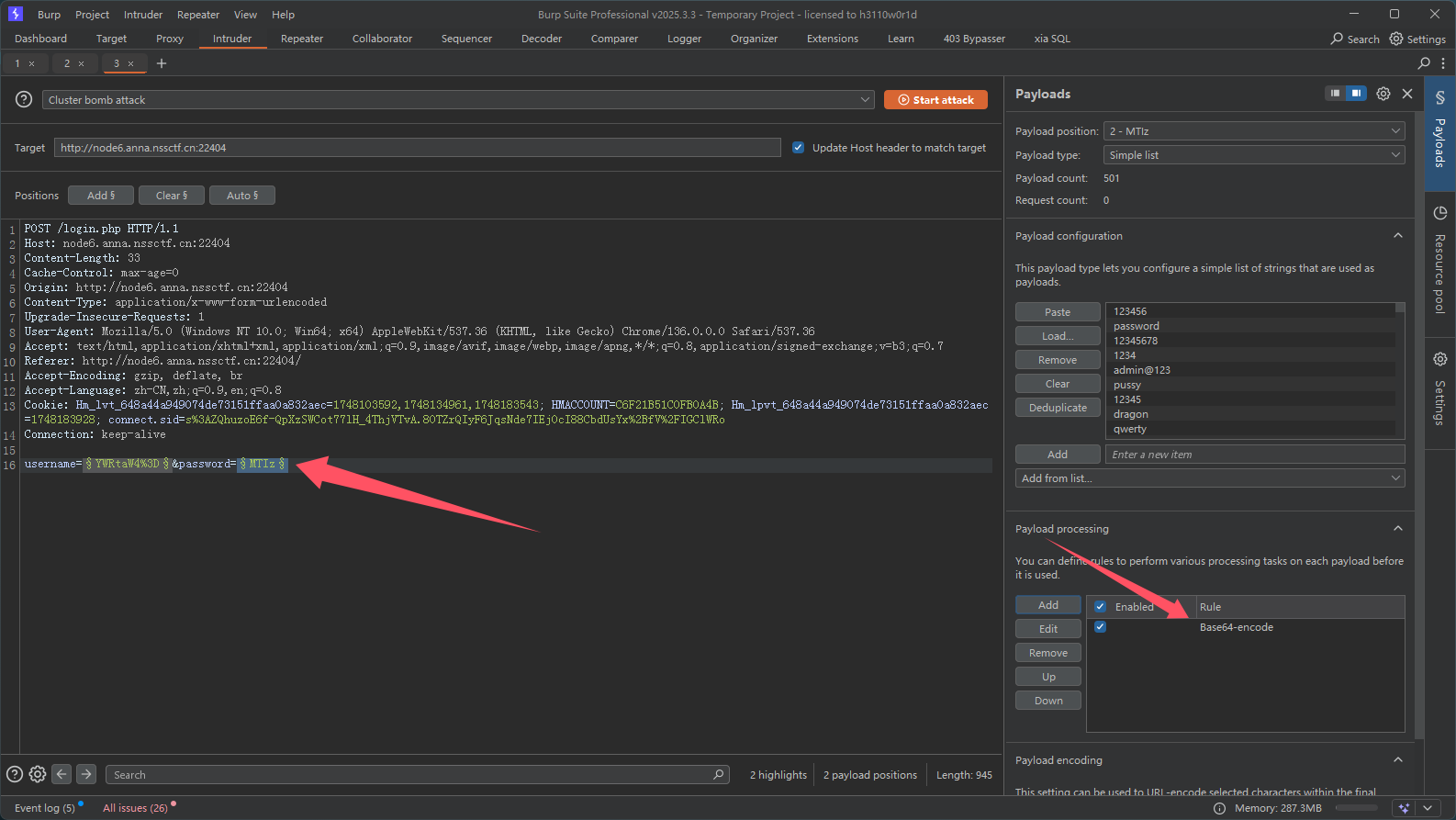Click the Enter a new item field
The image size is (1456, 820).
tap(1254, 455)
